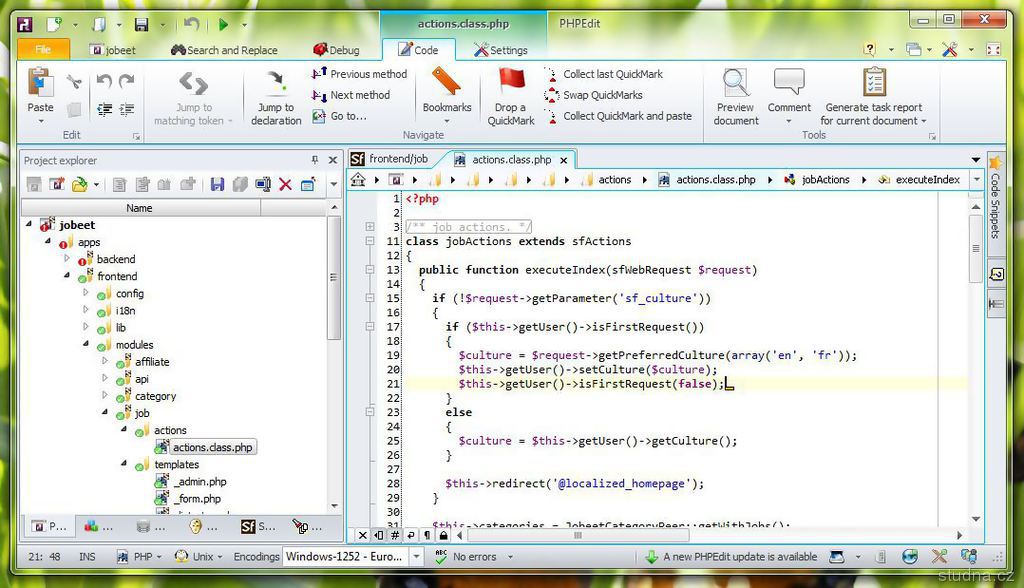The width and height of the screenshot is (1024, 588).
Task: Collapse the code fold at line 11
Action: point(370,241)
